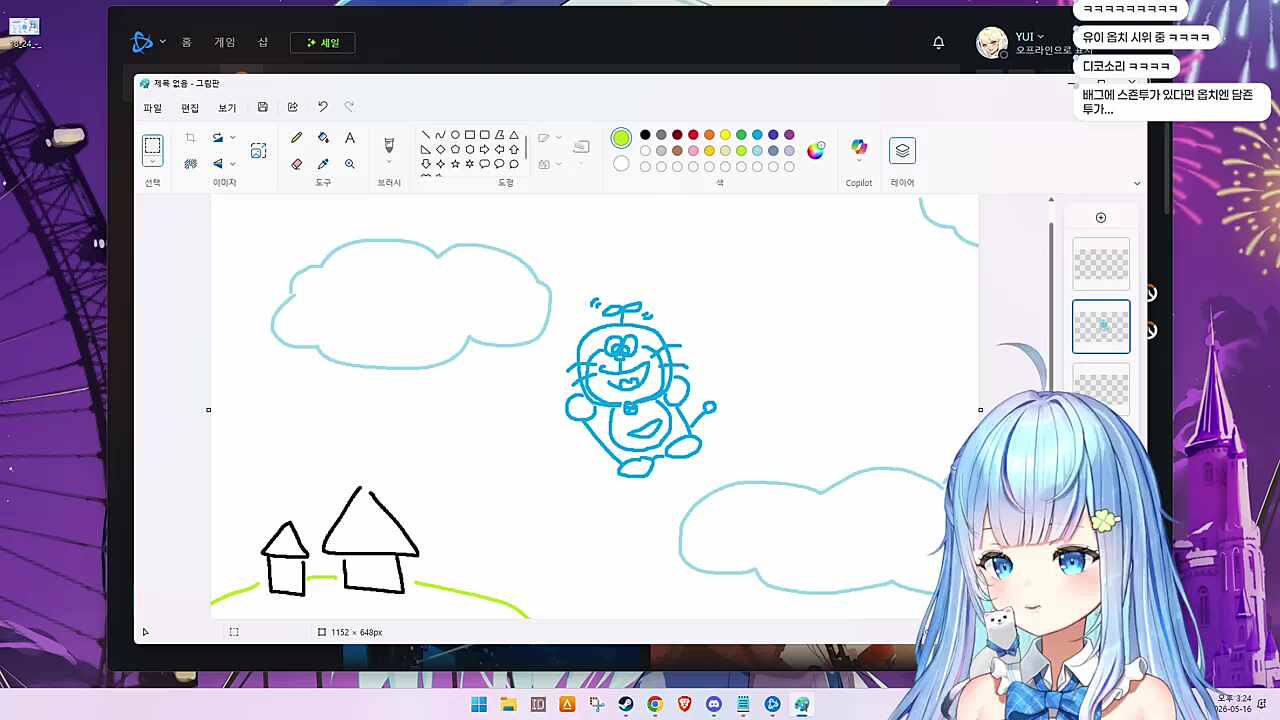The height and width of the screenshot is (720, 1280).
Task: Open the Image Creator icon
Action: [x=258, y=150]
